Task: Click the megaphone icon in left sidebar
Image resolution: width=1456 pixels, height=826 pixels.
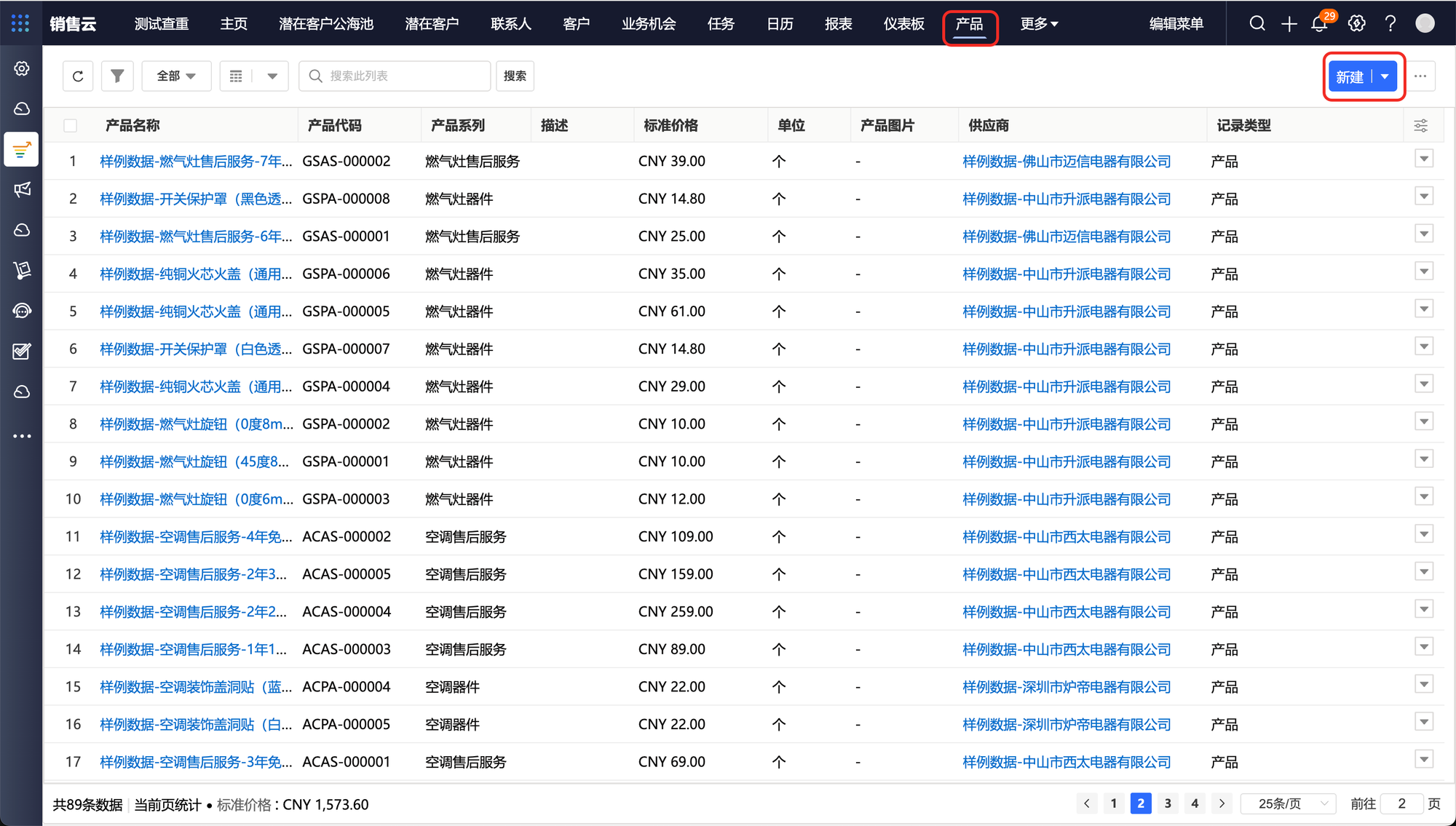Action: 22,190
